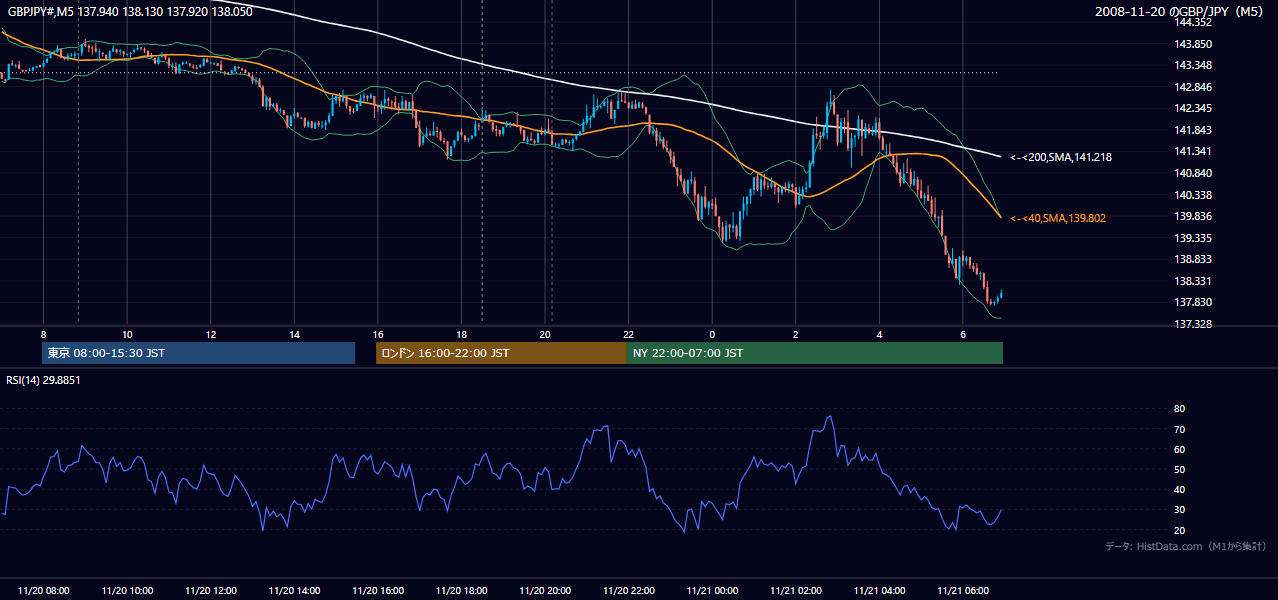1278x600 pixels.
Task: Click hour tick 12 under the price chart
Action: point(210,334)
